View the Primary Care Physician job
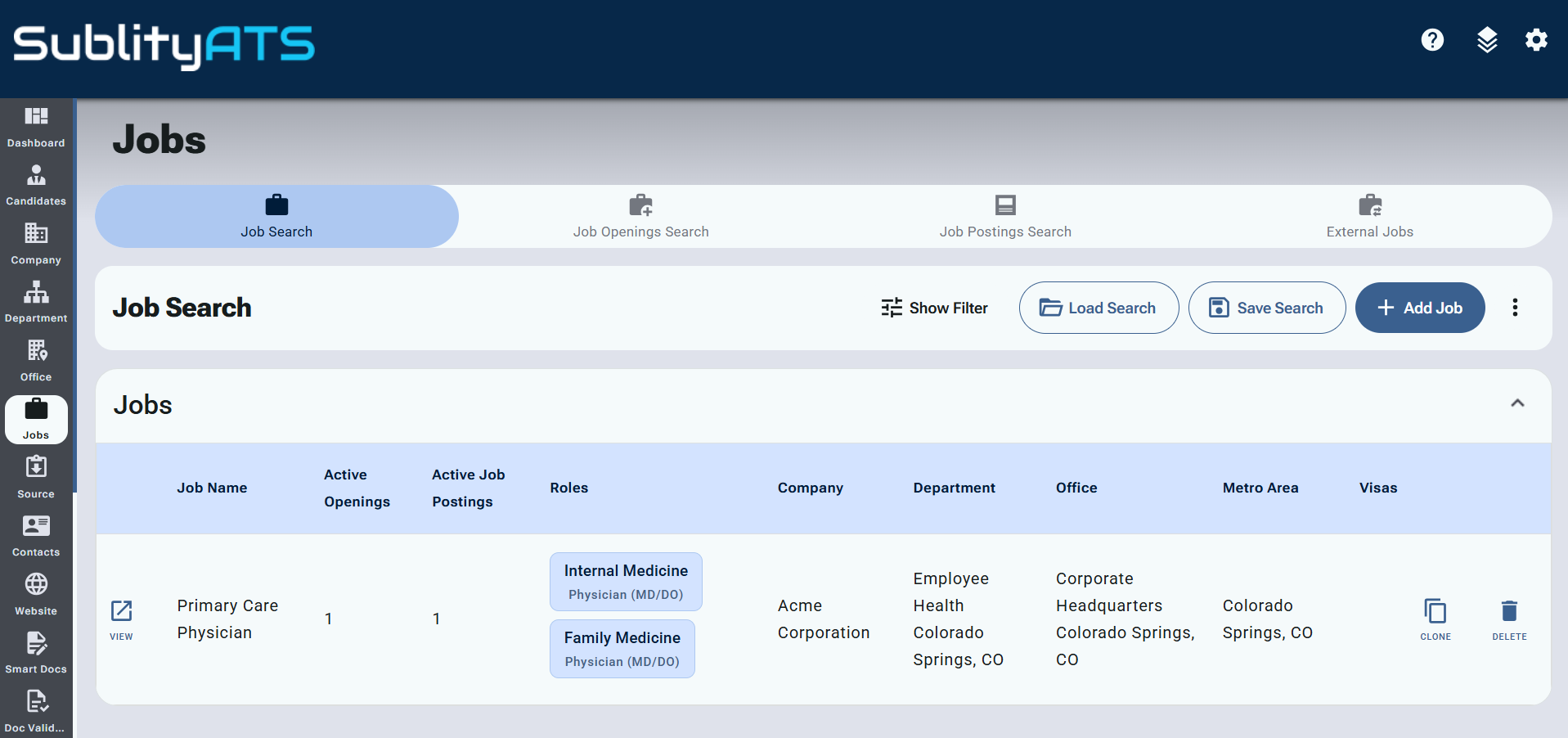The height and width of the screenshot is (738, 1568). [121, 619]
